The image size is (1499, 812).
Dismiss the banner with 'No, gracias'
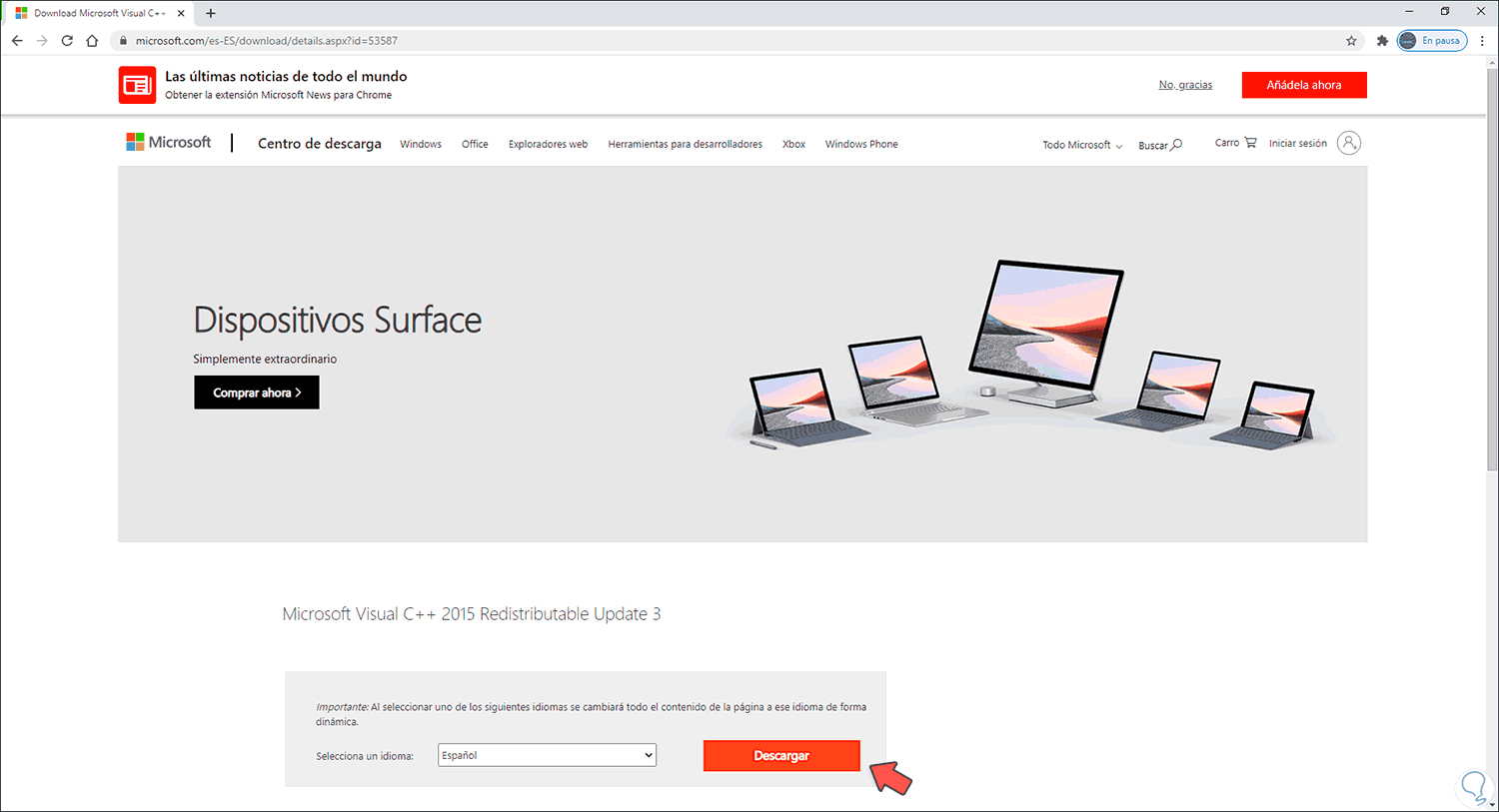[1185, 85]
